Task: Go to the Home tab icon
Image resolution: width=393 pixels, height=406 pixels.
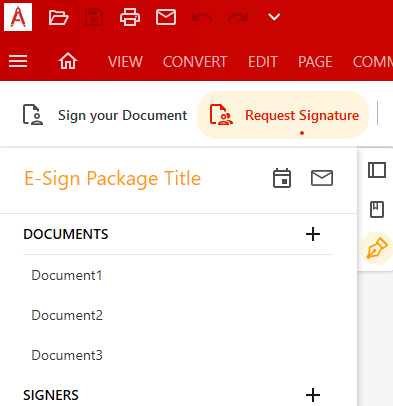Action: (x=68, y=61)
